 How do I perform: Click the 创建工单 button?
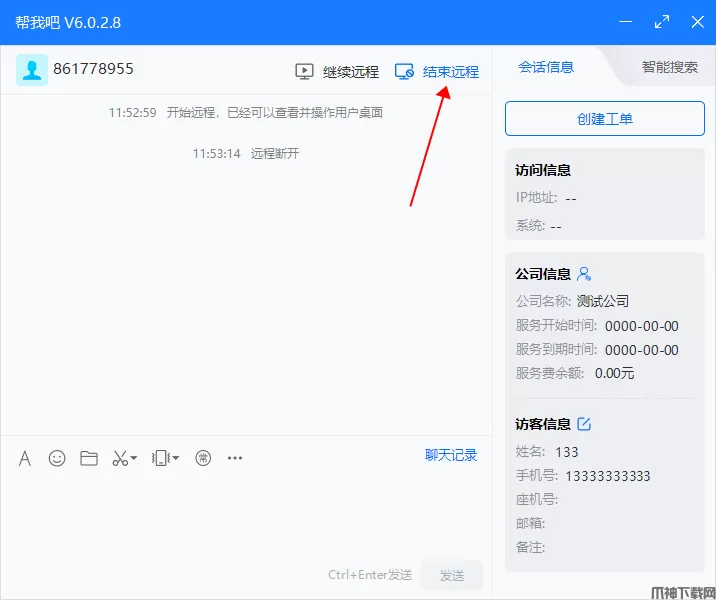(x=604, y=119)
